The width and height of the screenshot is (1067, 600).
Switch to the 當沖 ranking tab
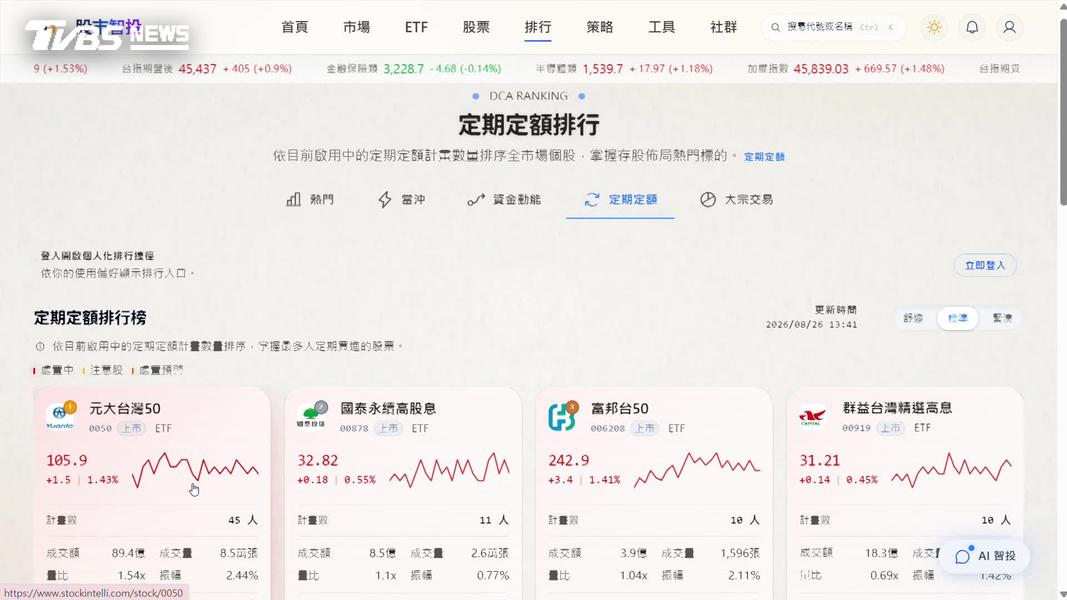tap(401, 199)
